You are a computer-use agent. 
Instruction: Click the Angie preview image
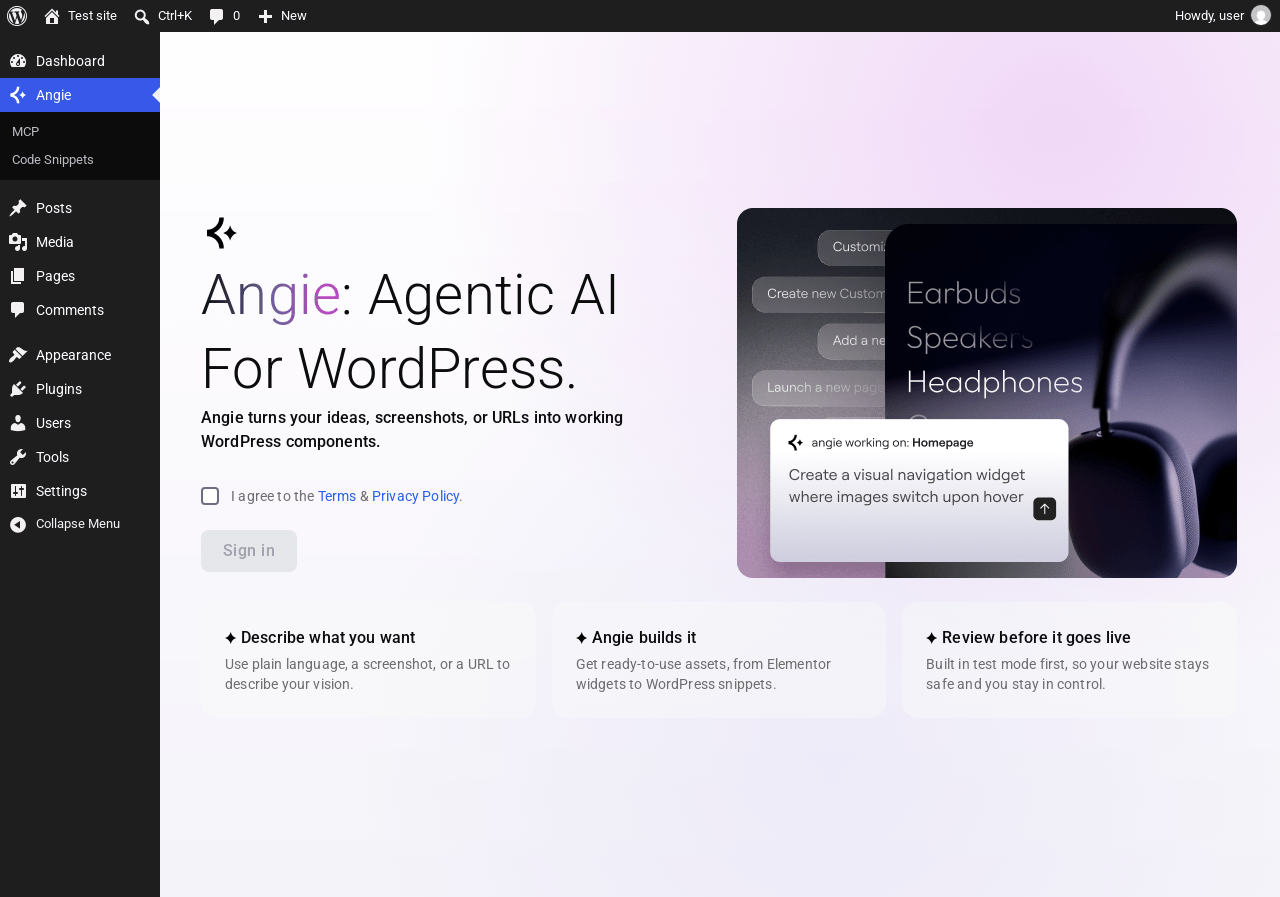point(987,393)
